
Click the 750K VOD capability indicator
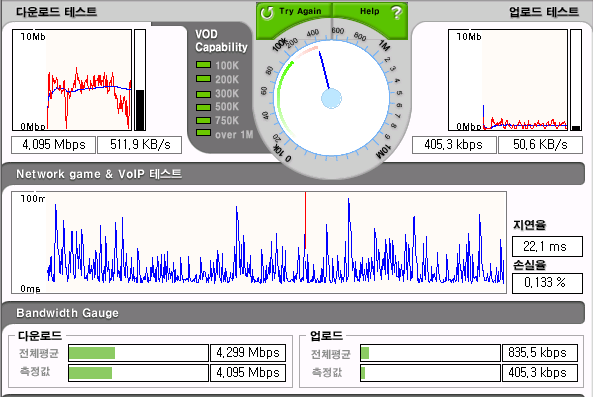tap(203, 121)
